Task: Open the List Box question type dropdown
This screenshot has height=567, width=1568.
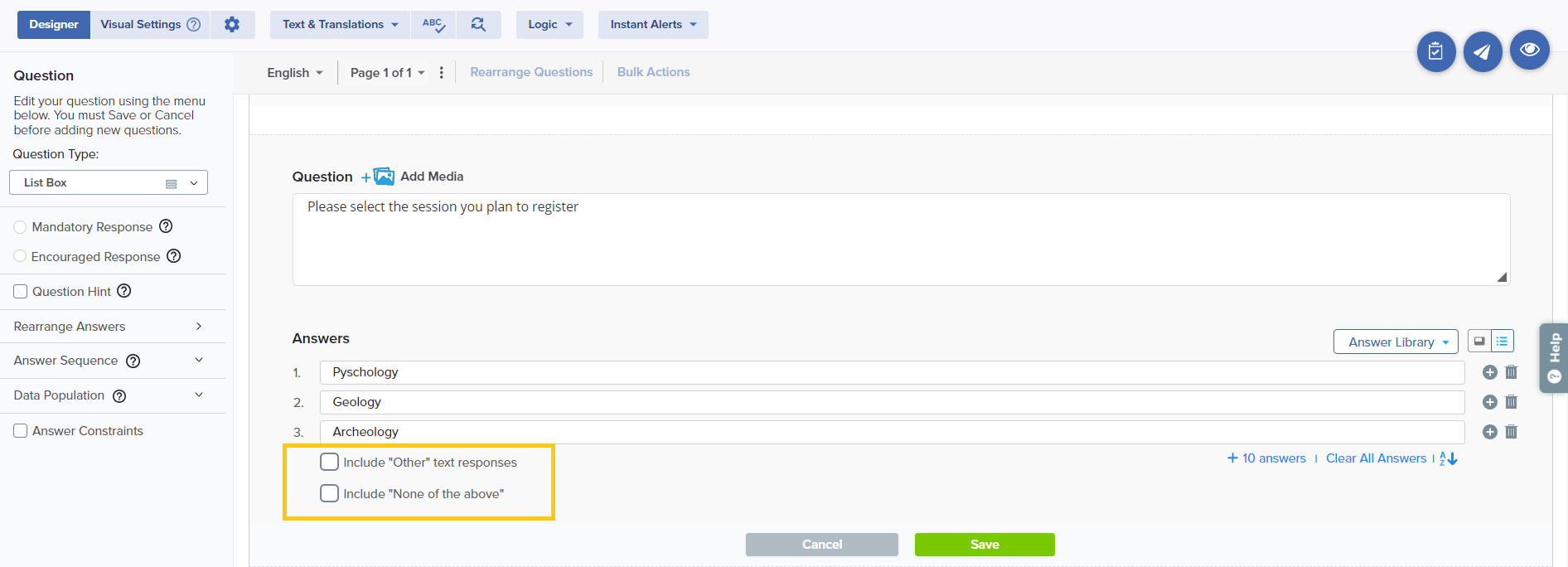Action: tap(109, 182)
